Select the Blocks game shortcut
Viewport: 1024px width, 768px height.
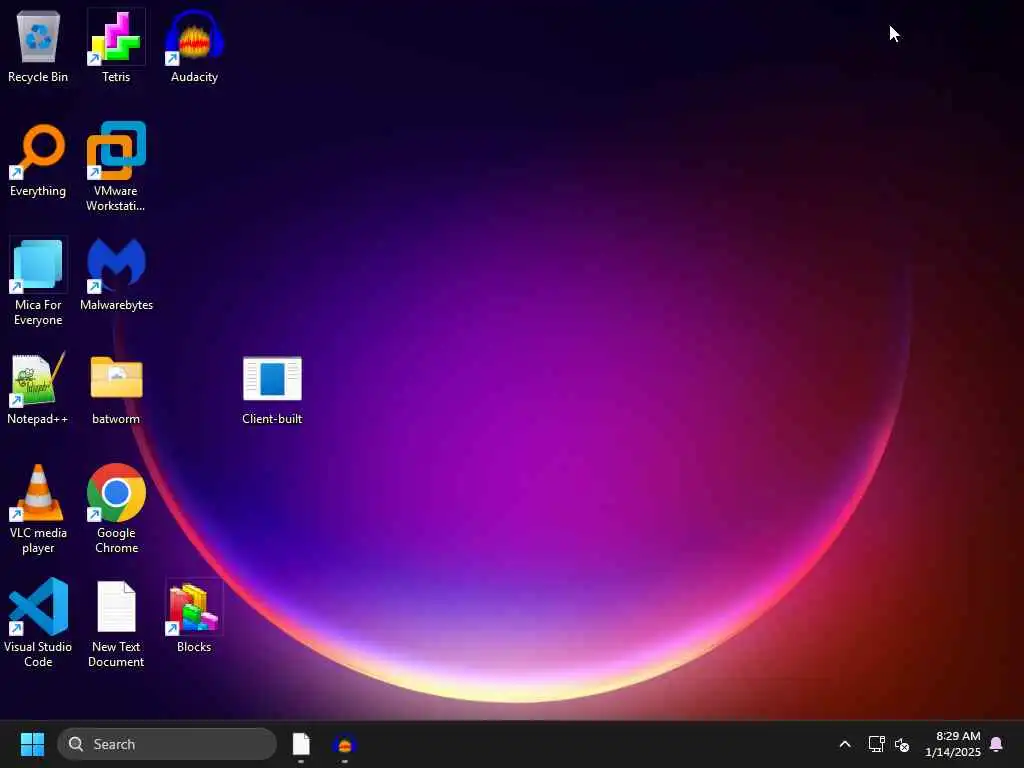[x=194, y=616]
